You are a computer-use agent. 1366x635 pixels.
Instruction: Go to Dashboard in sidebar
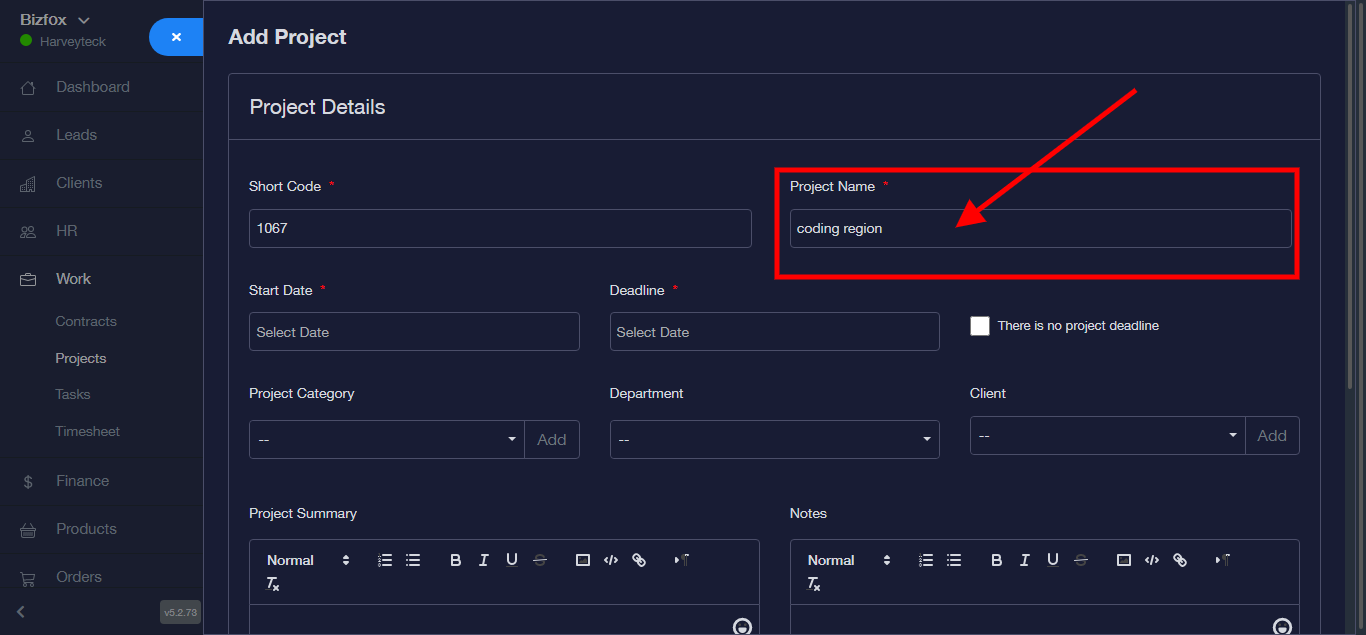(92, 87)
